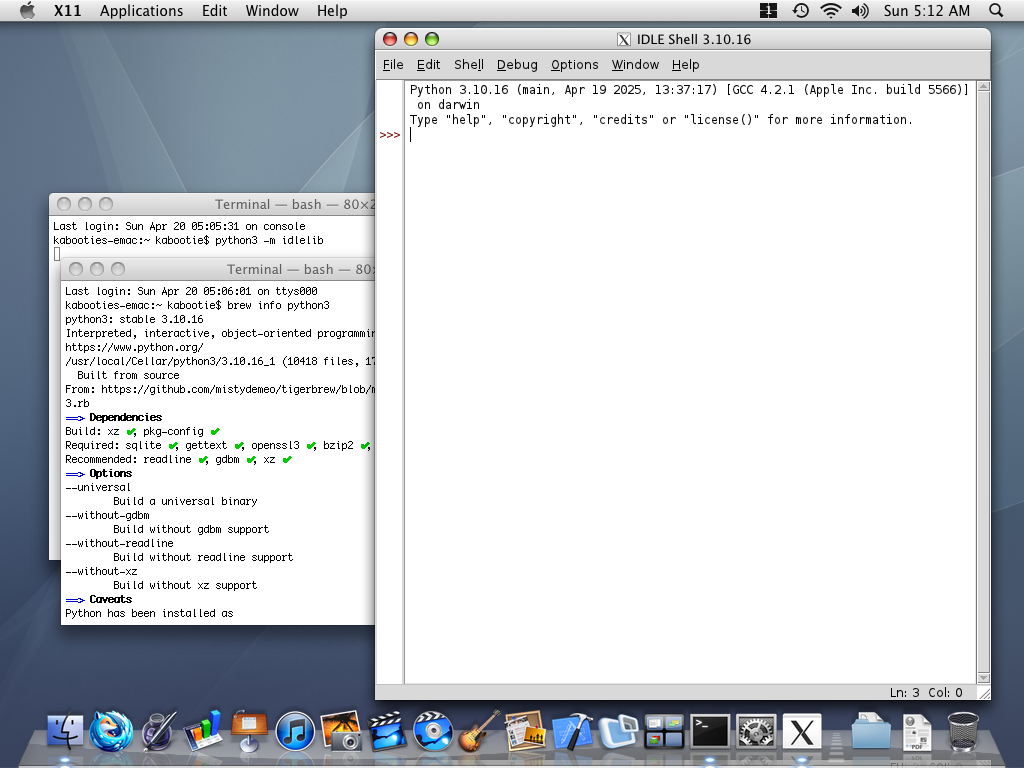Open the Edit menu in macOS menu bar
Screen dimensions: 1024x768
[x=214, y=10]
